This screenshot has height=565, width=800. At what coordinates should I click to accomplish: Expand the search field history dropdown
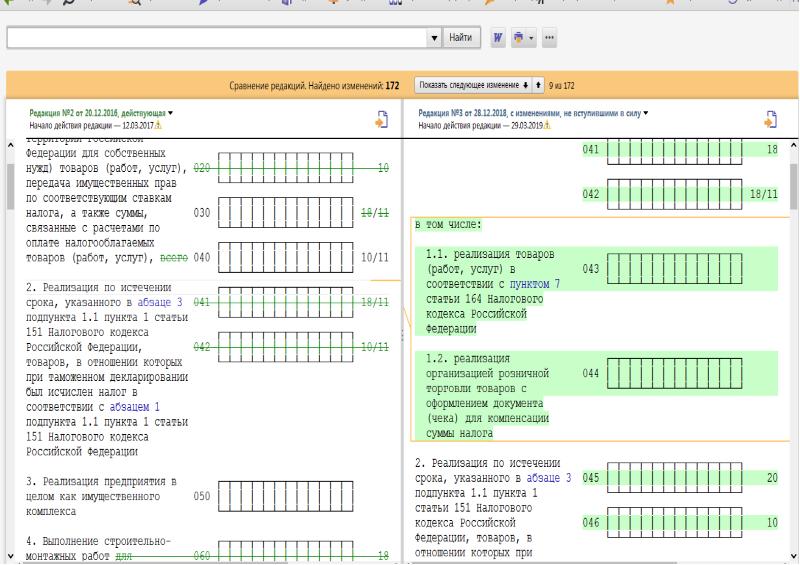click(x=434, y=37)
